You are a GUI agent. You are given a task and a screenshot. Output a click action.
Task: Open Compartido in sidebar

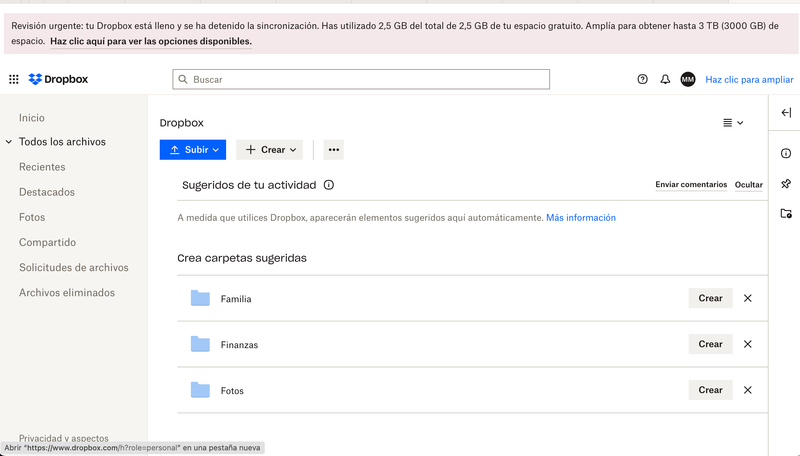[47, 242]
